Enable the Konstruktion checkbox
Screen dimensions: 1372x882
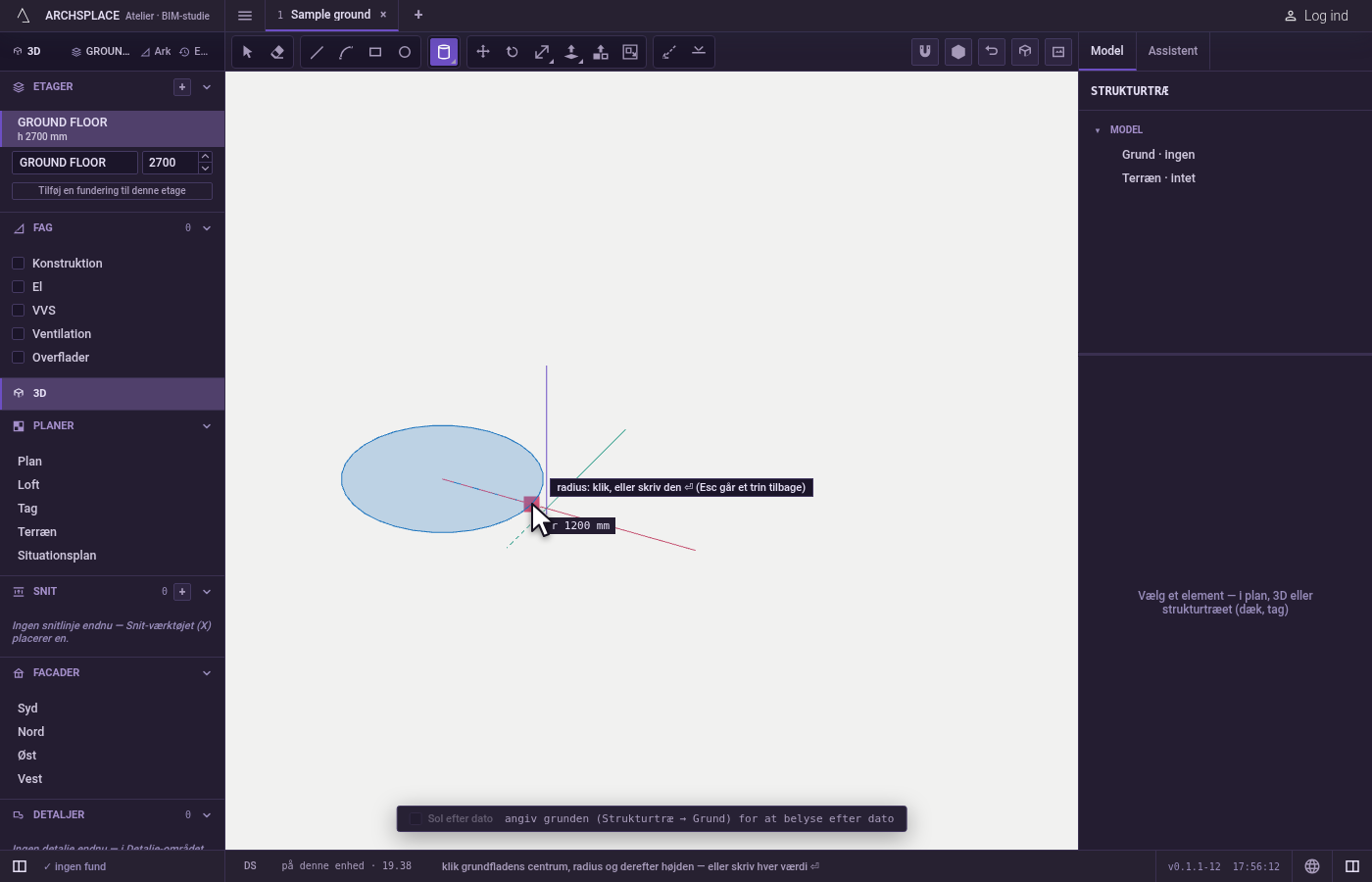tap(18, 264)
